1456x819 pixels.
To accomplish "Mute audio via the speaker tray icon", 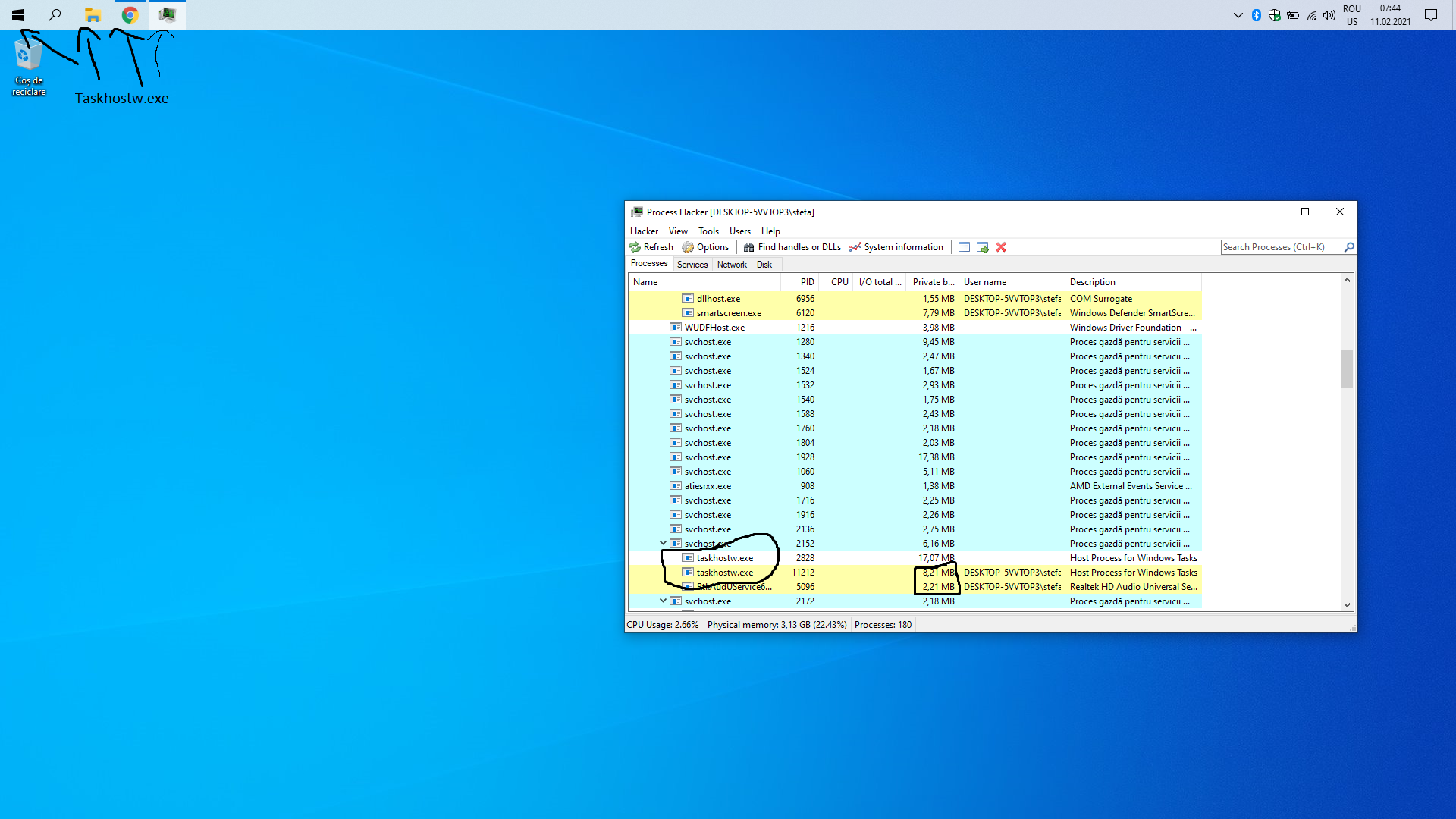I will click(x=1329, y=14).
